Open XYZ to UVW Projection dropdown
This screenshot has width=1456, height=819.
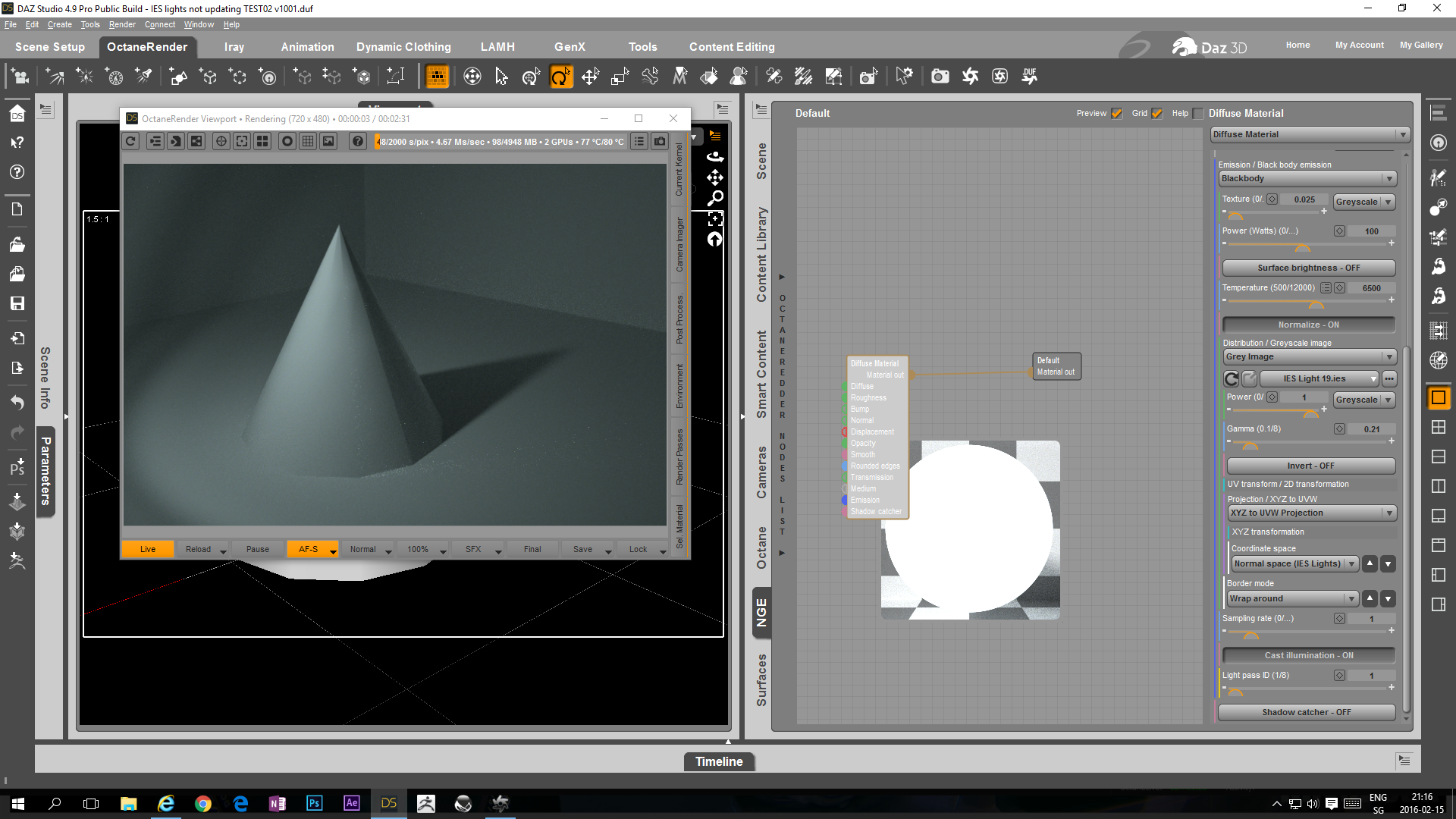click(1312, 513)
